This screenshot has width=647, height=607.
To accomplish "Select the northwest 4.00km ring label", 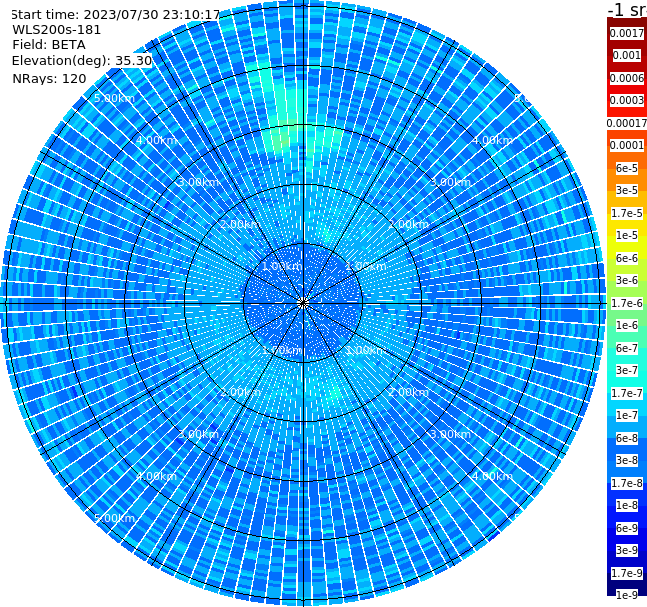I will (x=156, y=140).
